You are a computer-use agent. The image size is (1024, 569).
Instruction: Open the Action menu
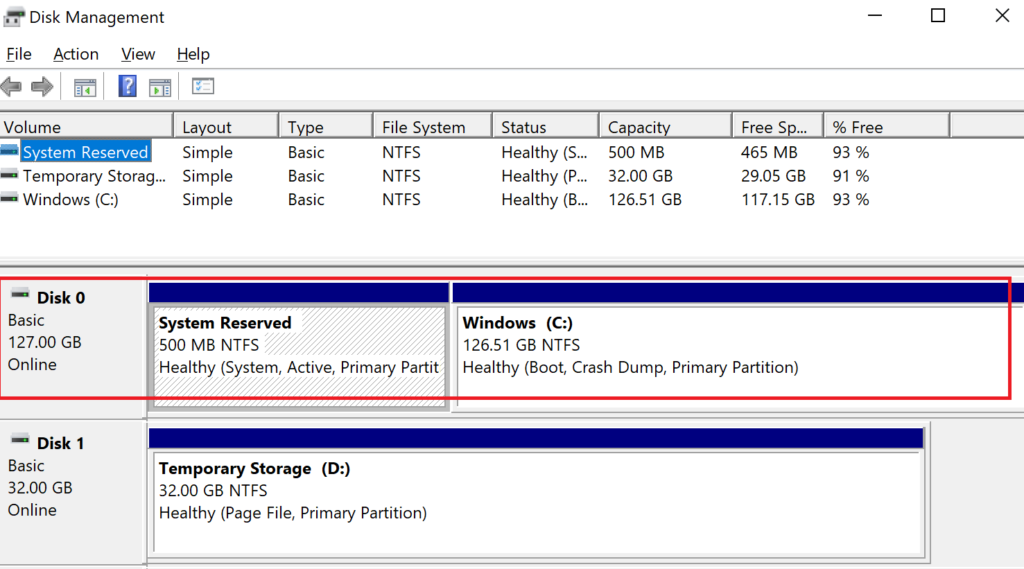[x=76, y=54]
